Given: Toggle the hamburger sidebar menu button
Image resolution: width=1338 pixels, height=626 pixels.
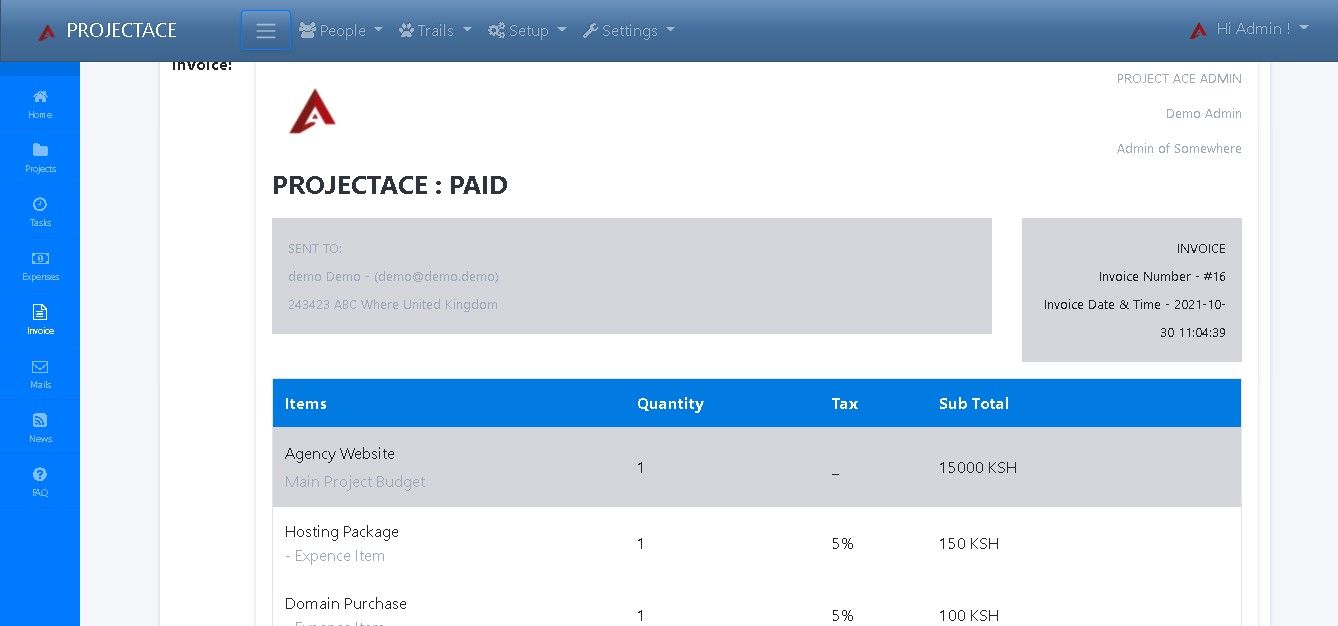Looking at the screenshot, I should (x=266, y=31).
